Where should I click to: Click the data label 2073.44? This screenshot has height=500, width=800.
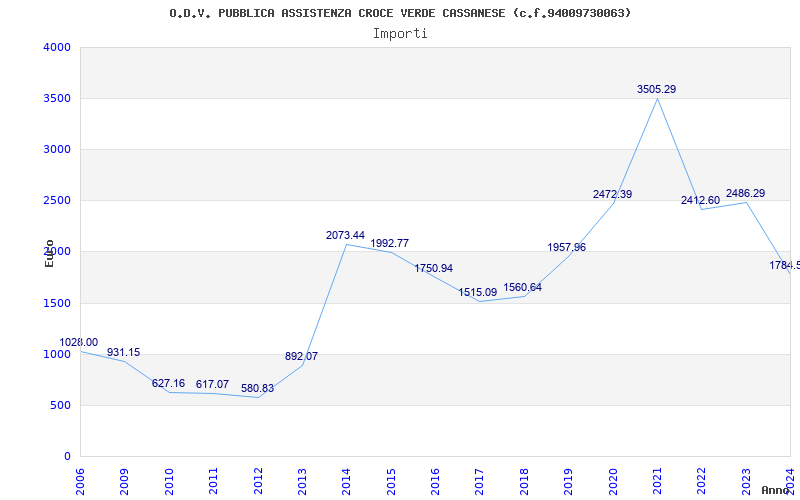click(x=345, y=235)
